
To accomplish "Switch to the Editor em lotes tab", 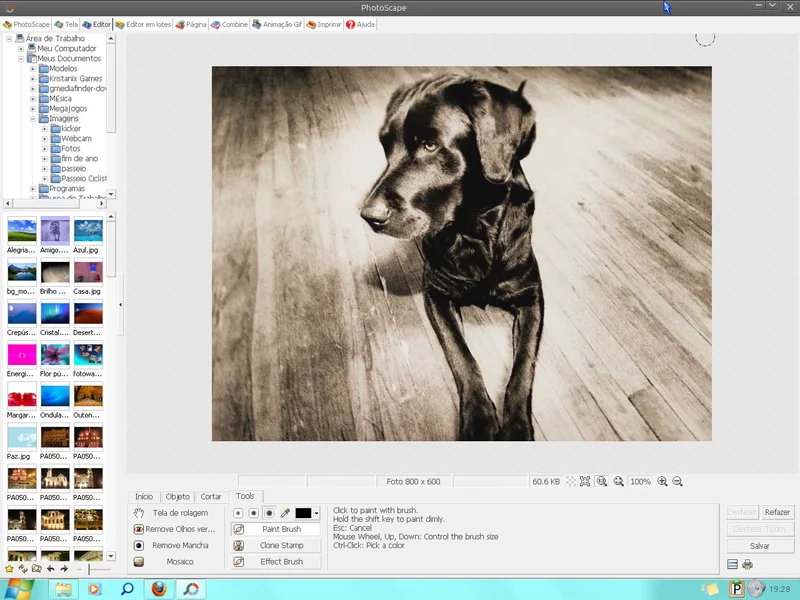I will point(142,24).
